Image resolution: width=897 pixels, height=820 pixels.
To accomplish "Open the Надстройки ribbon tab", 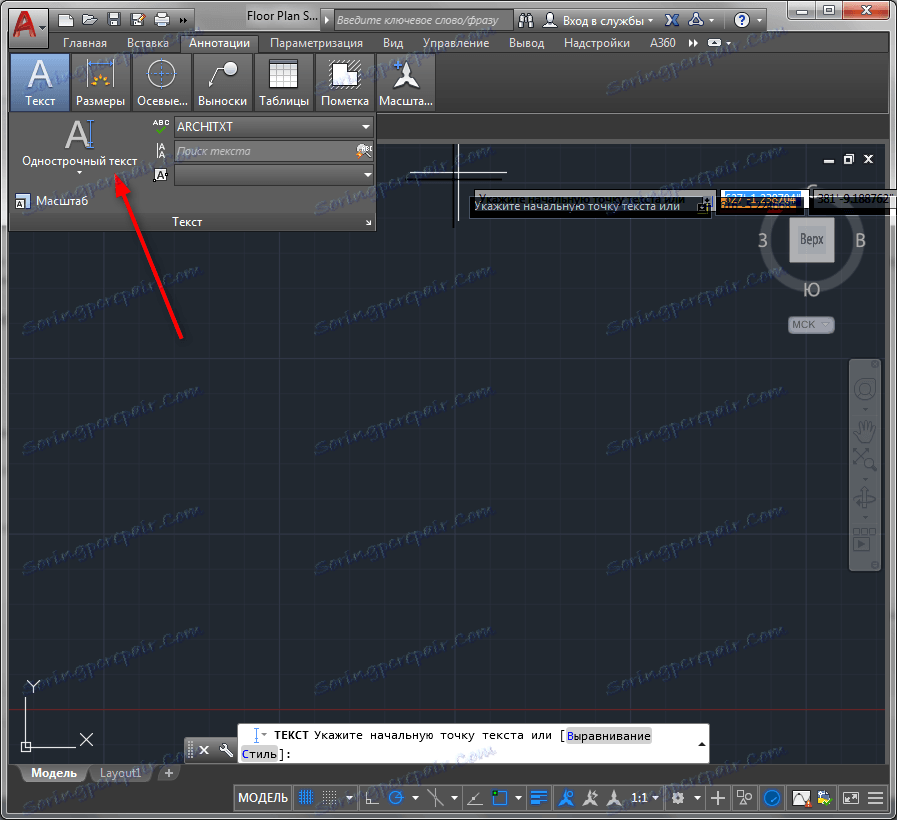I will pyautogui.click(x=597, y=43).
